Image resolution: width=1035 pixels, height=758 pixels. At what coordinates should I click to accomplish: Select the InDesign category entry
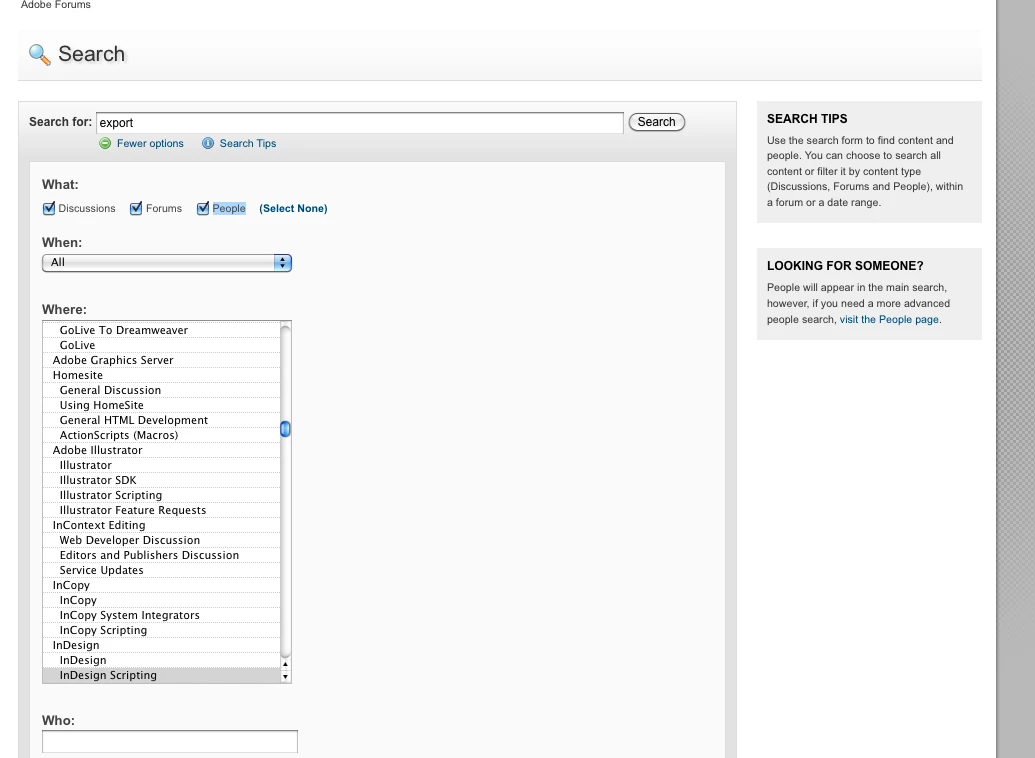click(x=162, y=646)
